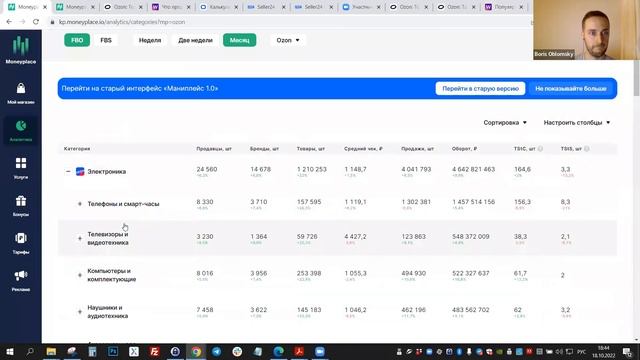The width and height of the screenshot is (640, 360).
Task: Open the Электроника category link
Action: 107,171
